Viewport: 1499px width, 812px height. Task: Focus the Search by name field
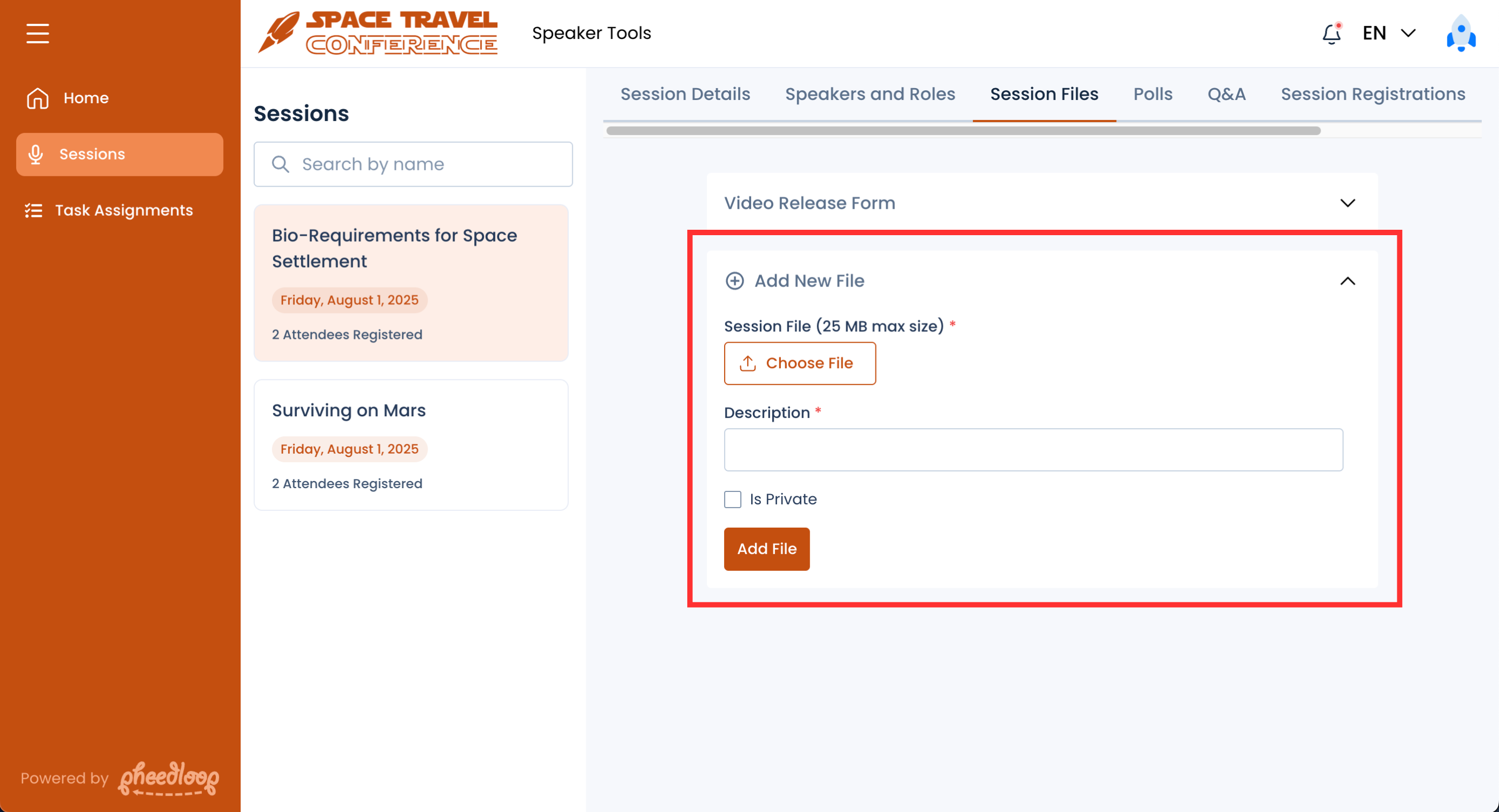[413, 164]
